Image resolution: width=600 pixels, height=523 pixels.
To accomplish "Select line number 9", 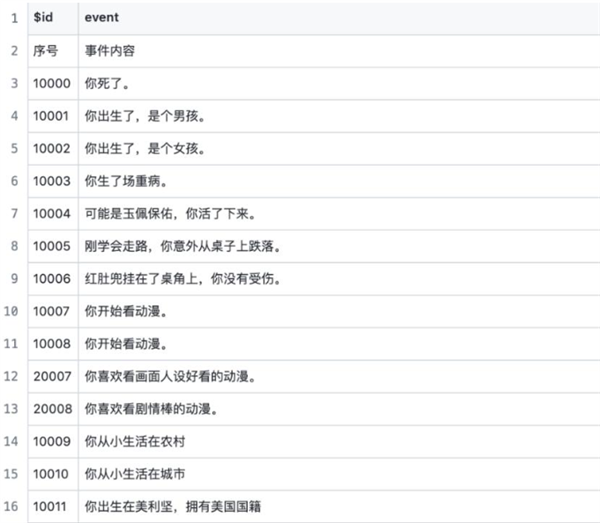I will click(x=12, y=279).
